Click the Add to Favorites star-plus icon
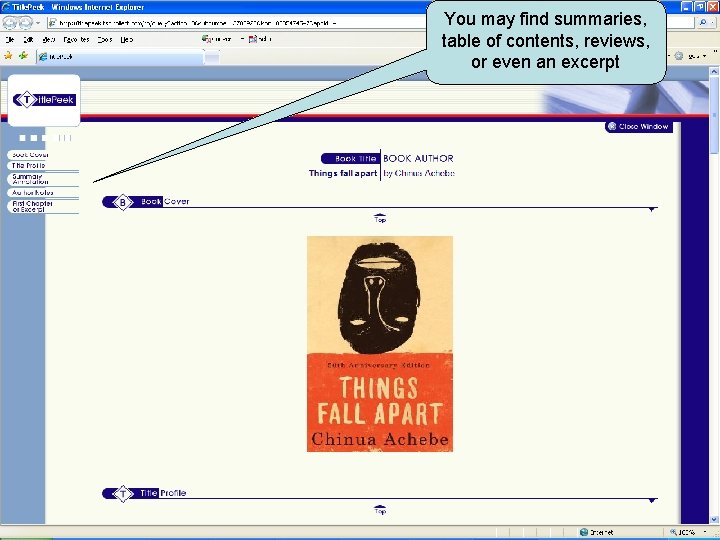Viewport: 720px width, 540px height. tap(23, 56)
